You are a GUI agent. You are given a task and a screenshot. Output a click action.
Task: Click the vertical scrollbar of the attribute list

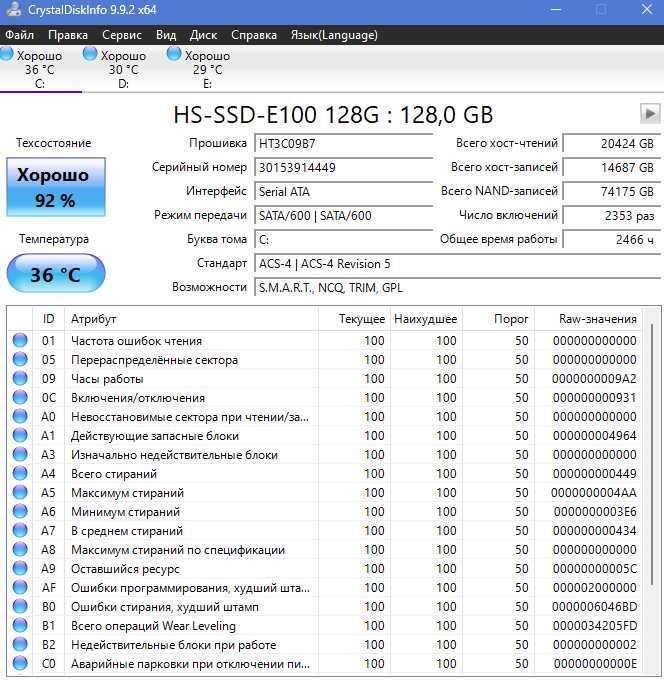652,453
